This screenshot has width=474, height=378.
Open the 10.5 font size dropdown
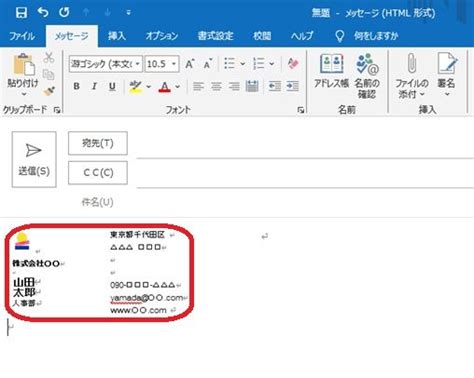coord(173,64)
